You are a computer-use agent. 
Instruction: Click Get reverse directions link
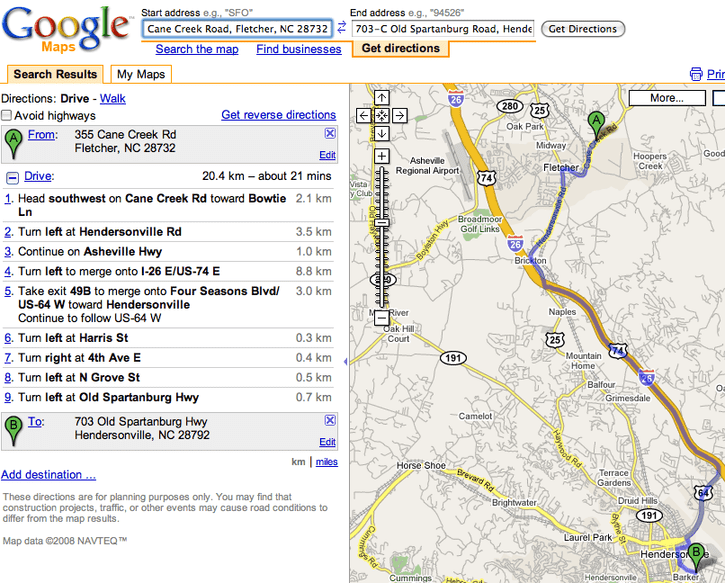coord(278,115)
